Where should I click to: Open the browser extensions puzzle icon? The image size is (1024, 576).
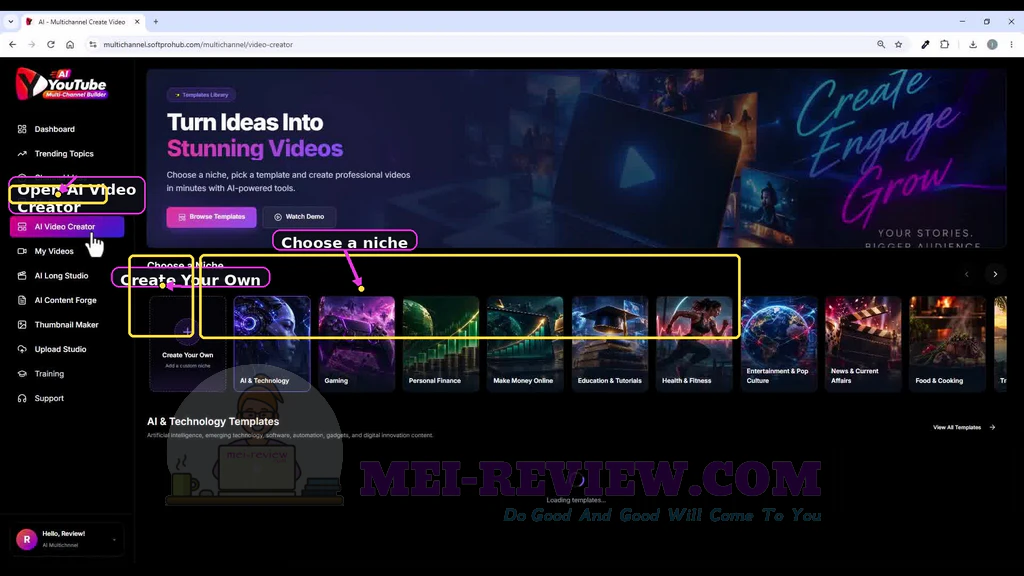point(944,44)
